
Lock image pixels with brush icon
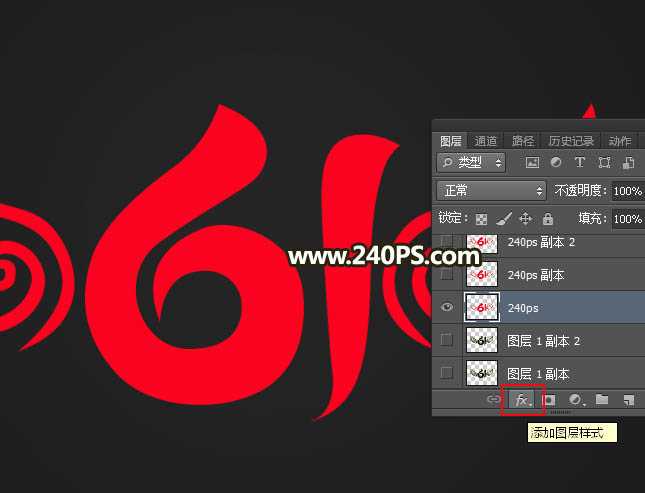[504, 218]
